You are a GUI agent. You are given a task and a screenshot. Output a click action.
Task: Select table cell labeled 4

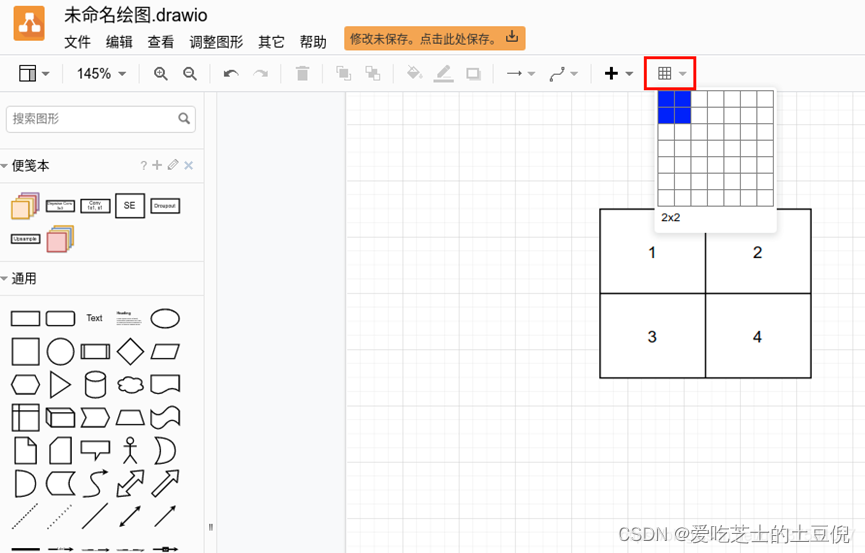point(758,336)
